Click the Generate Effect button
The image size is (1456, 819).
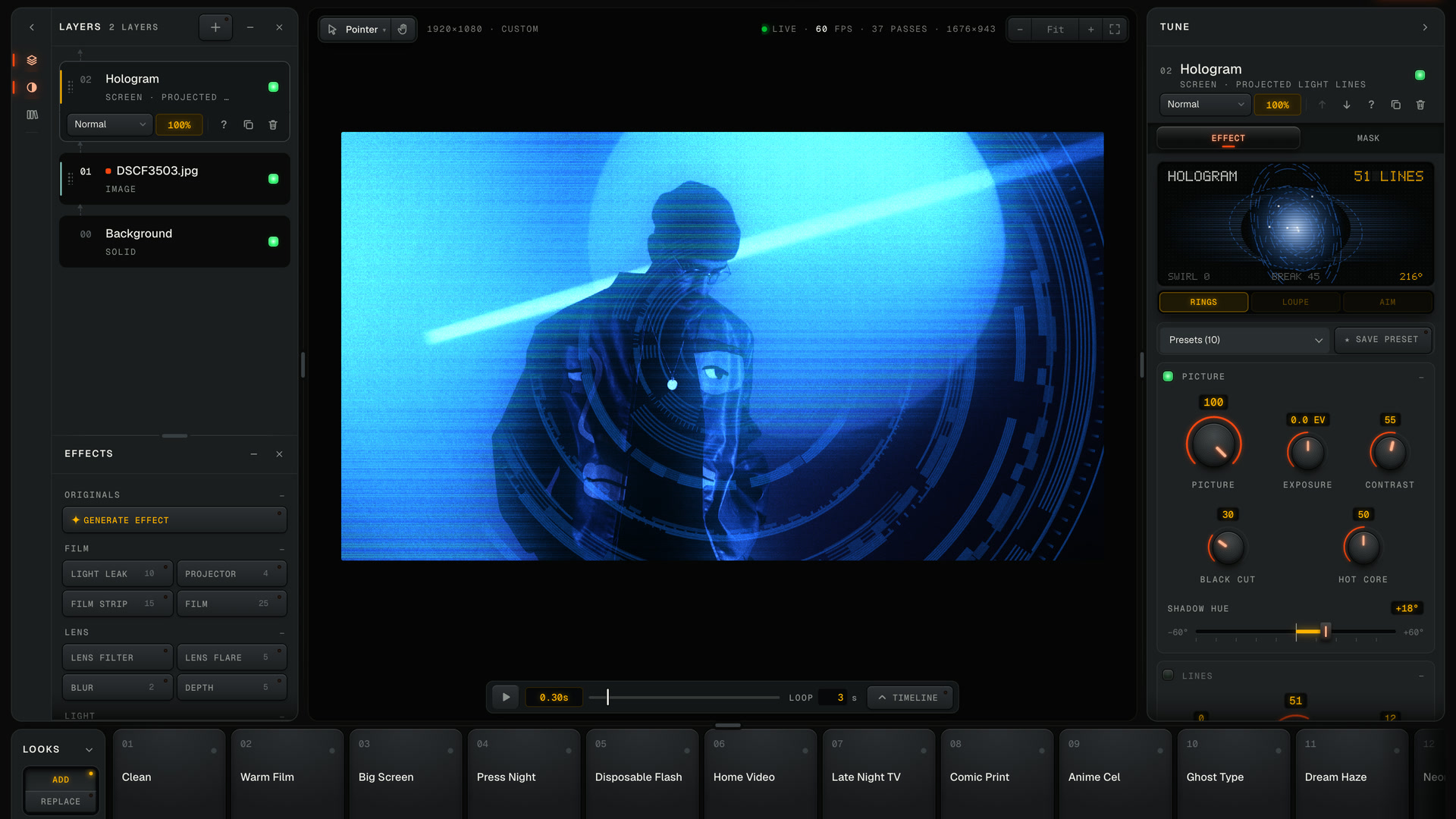(174, 520)
